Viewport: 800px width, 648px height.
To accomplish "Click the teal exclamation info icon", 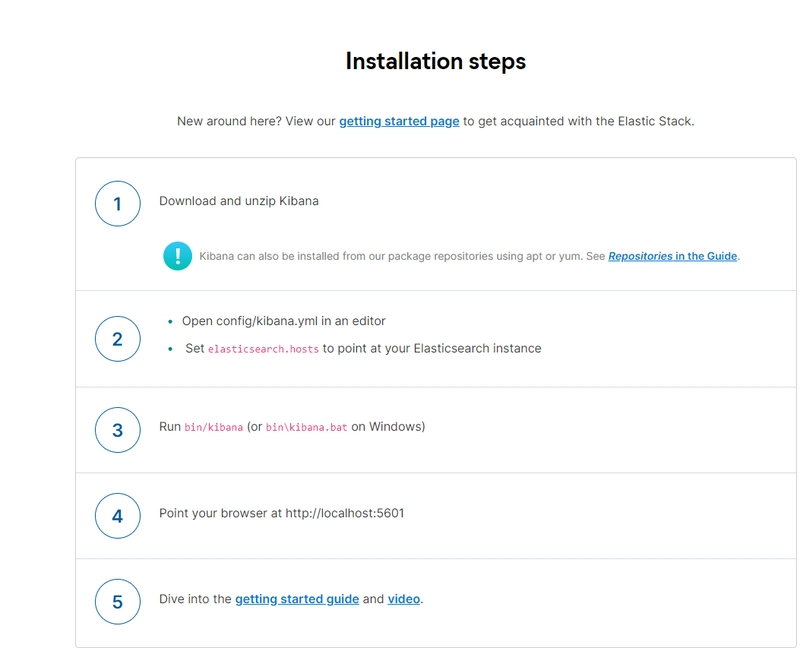I will tap(178, 256).
